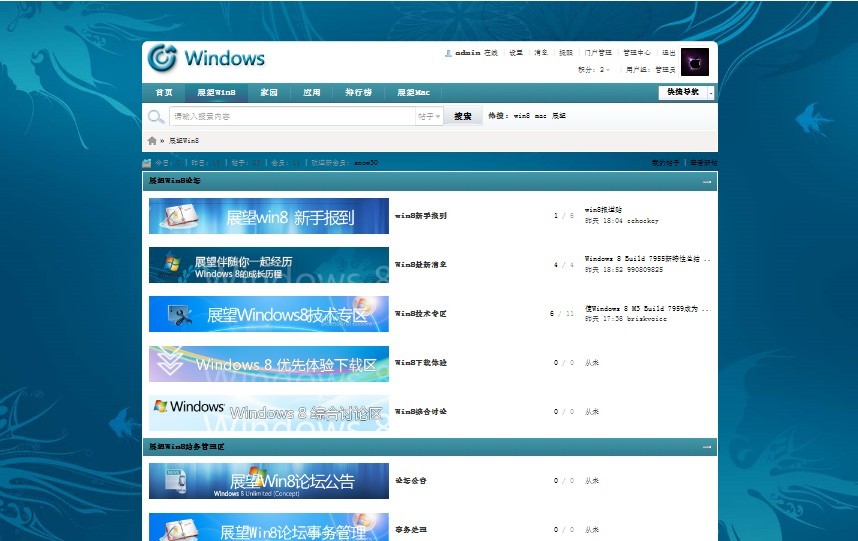Click the small user icon beside admin
Screen dimensions: 858x541
click(x=448, y=53)
